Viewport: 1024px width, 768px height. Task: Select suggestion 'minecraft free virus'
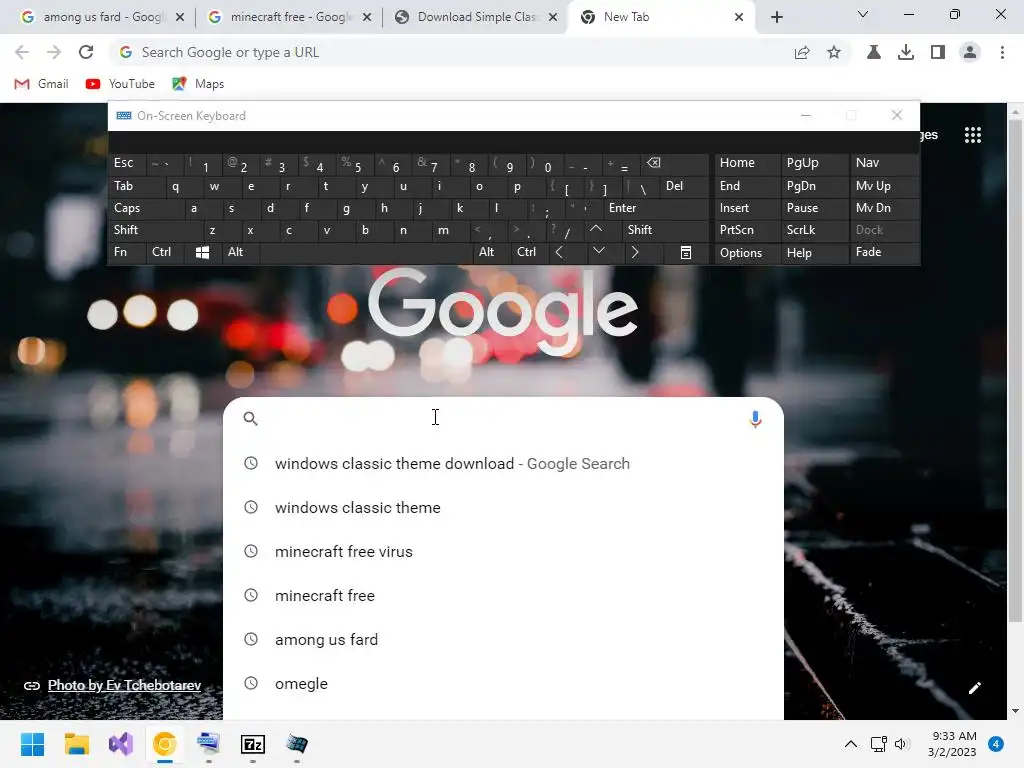pyautogui.click(x=503, y=552)
